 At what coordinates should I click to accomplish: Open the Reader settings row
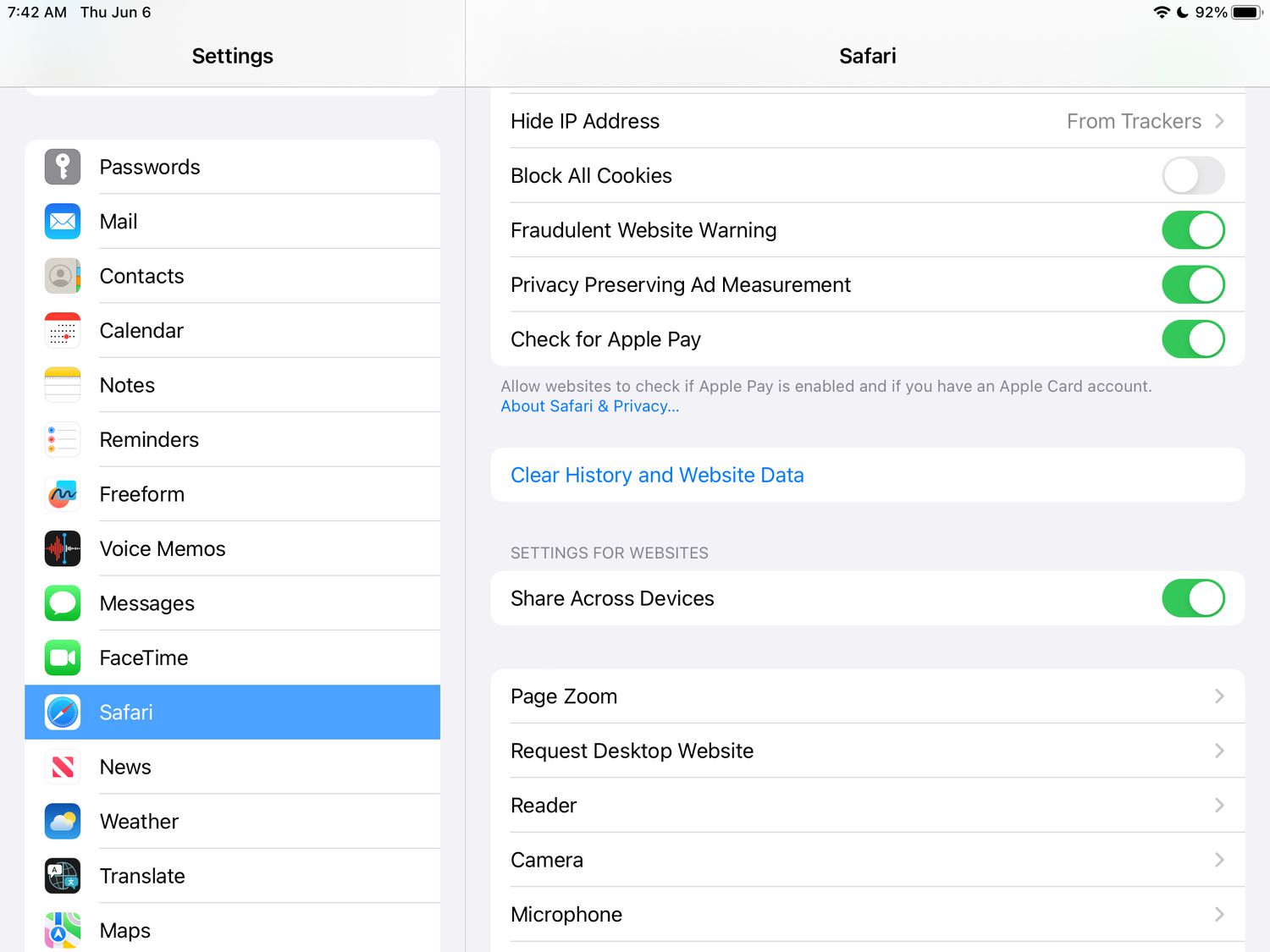(867, 806)
